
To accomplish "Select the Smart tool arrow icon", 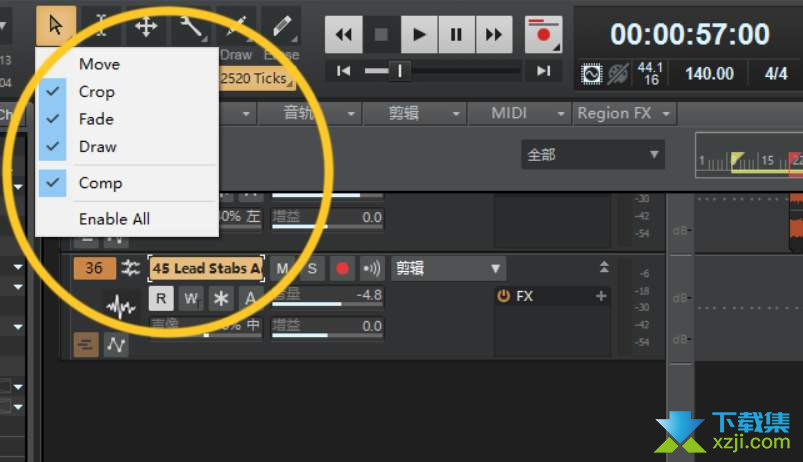I will click(x=56, y=25).
